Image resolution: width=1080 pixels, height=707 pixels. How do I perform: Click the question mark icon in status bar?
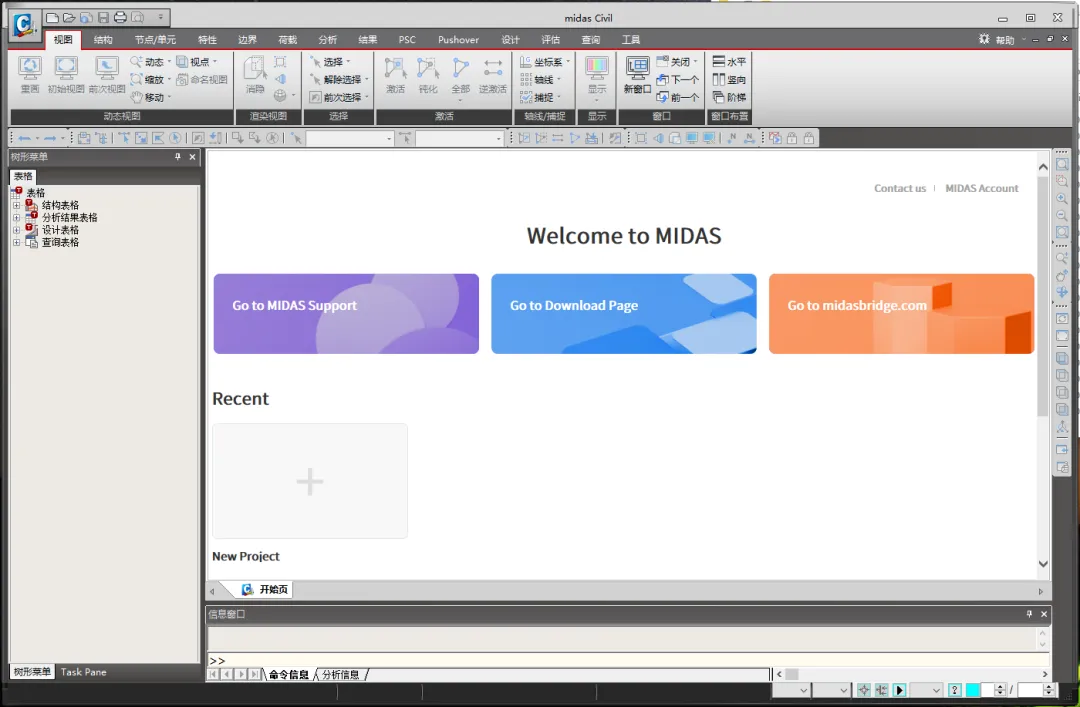point(955,690)
